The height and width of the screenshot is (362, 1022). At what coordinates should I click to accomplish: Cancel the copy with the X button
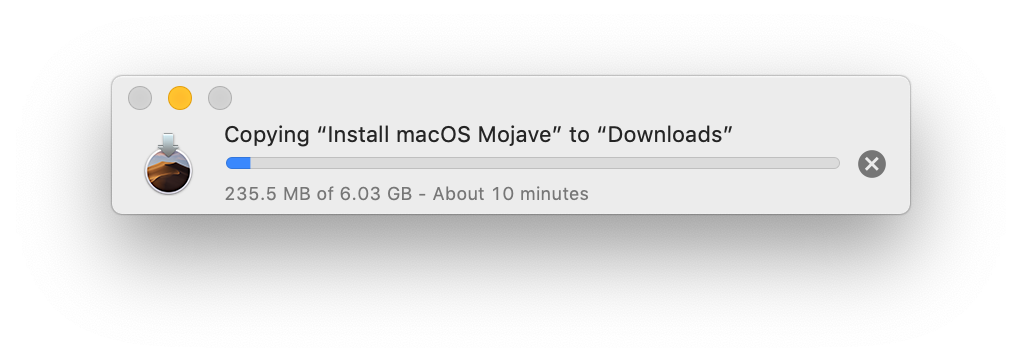871,164
